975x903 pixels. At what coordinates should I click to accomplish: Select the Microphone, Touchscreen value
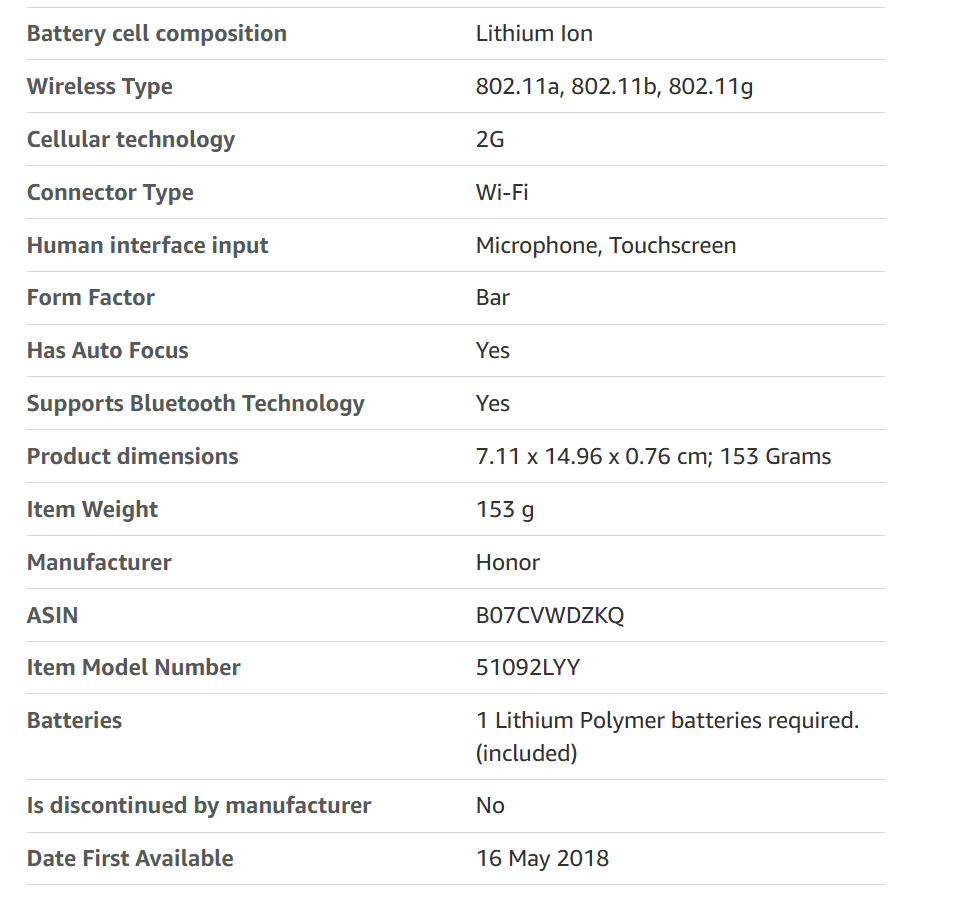[606, 245]
